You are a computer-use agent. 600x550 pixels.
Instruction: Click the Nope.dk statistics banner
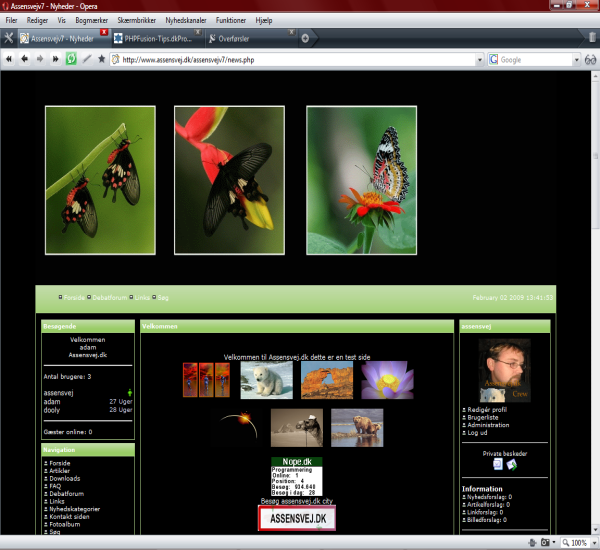pos(297,476)
